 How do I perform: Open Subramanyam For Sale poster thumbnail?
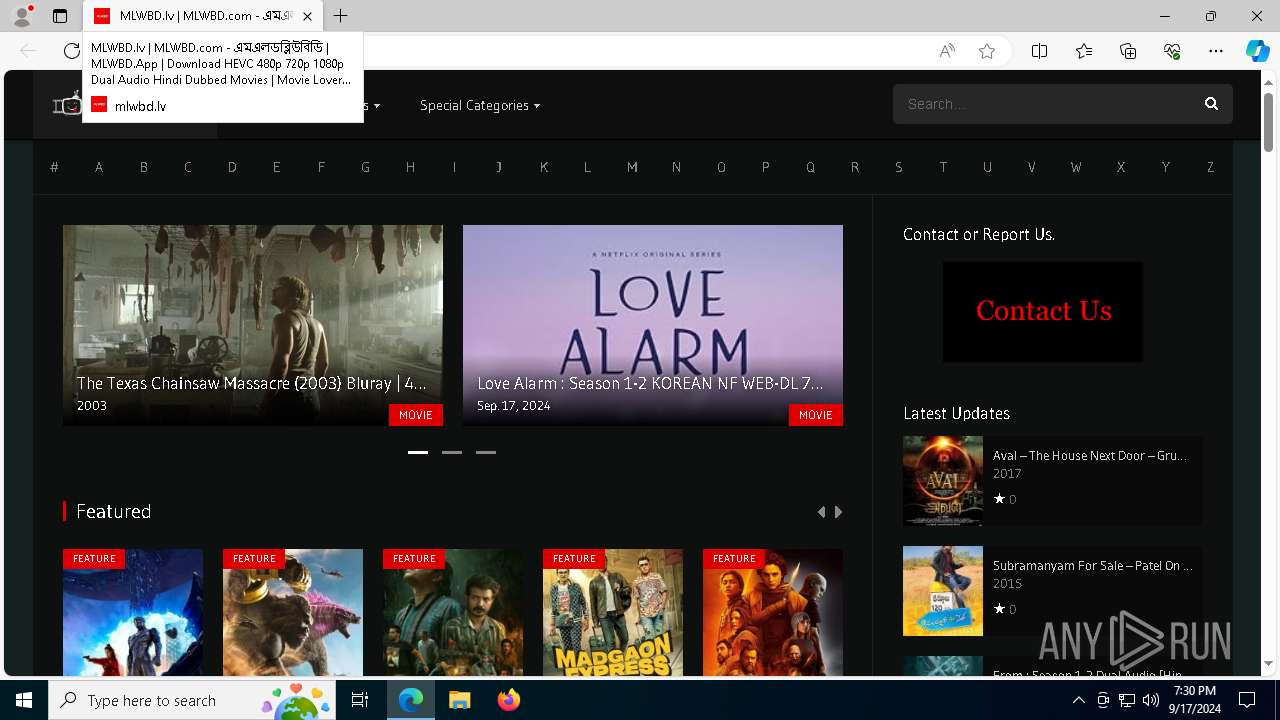click(x=943, y=591)
